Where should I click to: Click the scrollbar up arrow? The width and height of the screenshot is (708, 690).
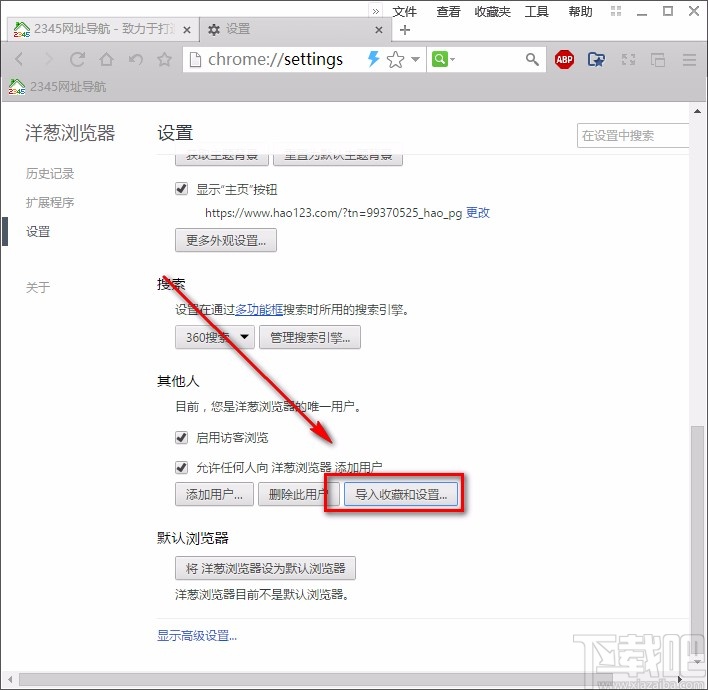tap(698, 111)
